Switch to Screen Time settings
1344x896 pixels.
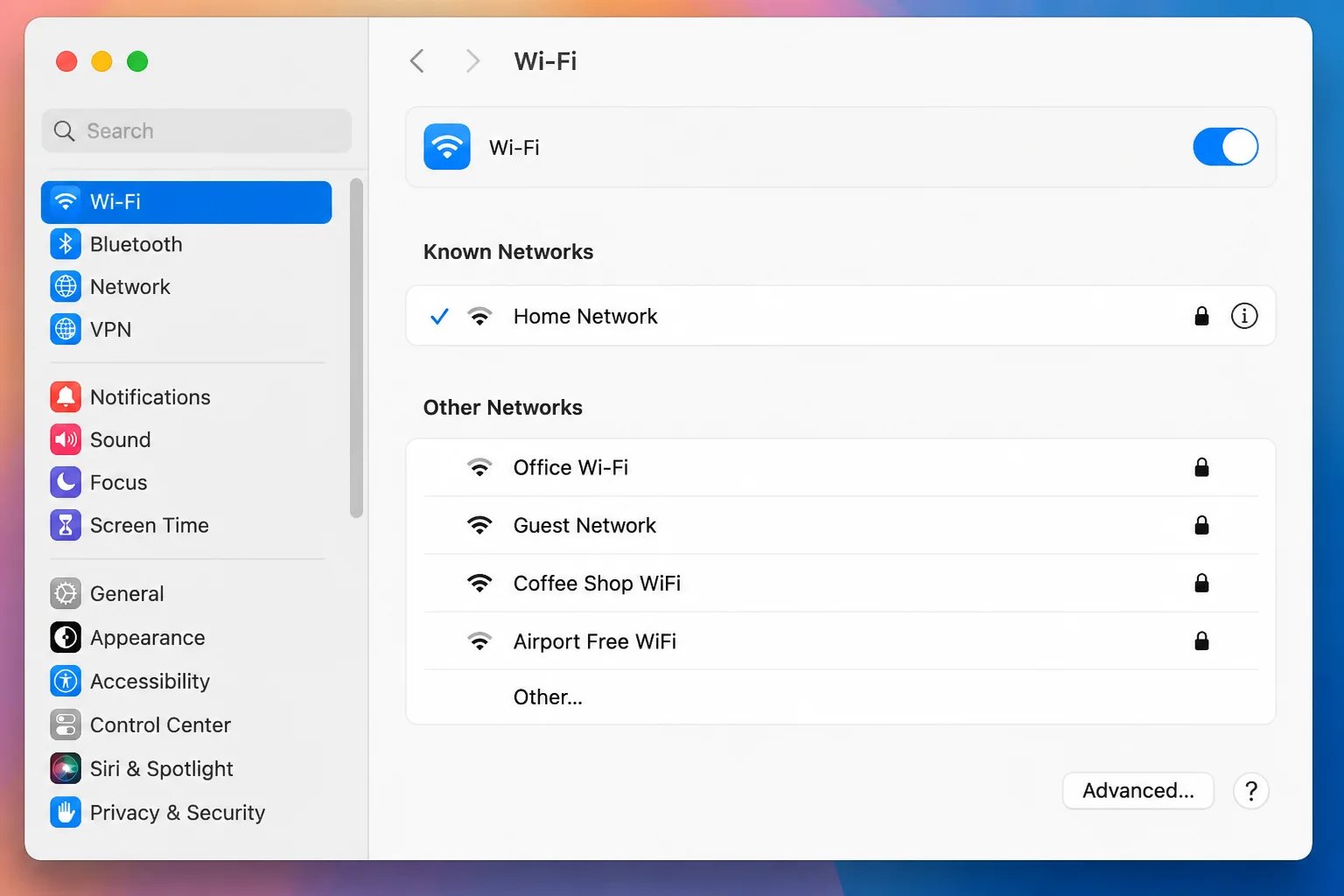click(186, 526)
